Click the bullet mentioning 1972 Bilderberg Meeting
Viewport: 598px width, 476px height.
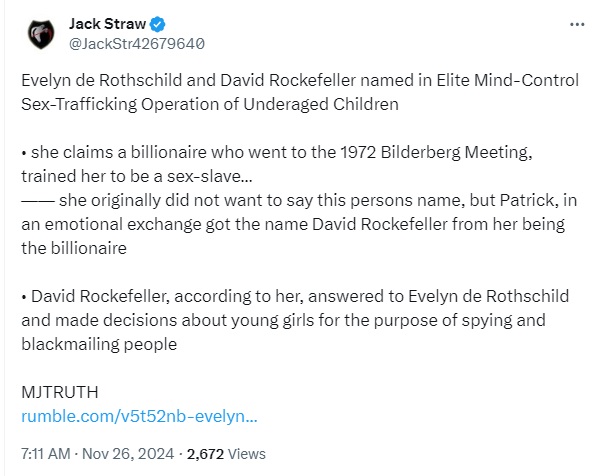tap(277, 153)
